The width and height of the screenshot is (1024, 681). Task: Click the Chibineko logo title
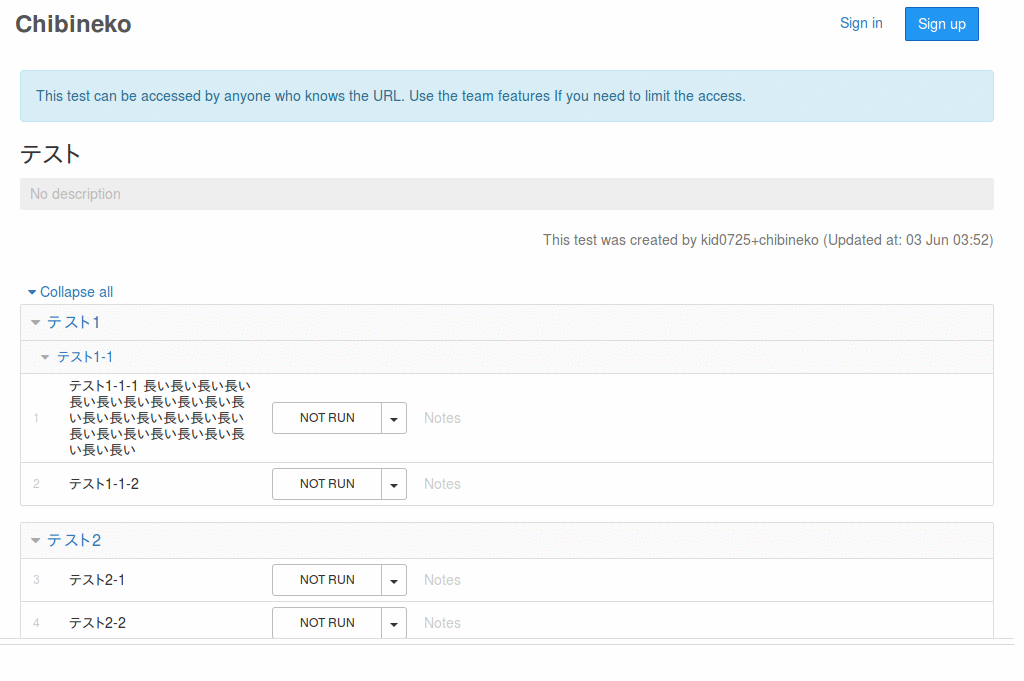coord(73,24)
